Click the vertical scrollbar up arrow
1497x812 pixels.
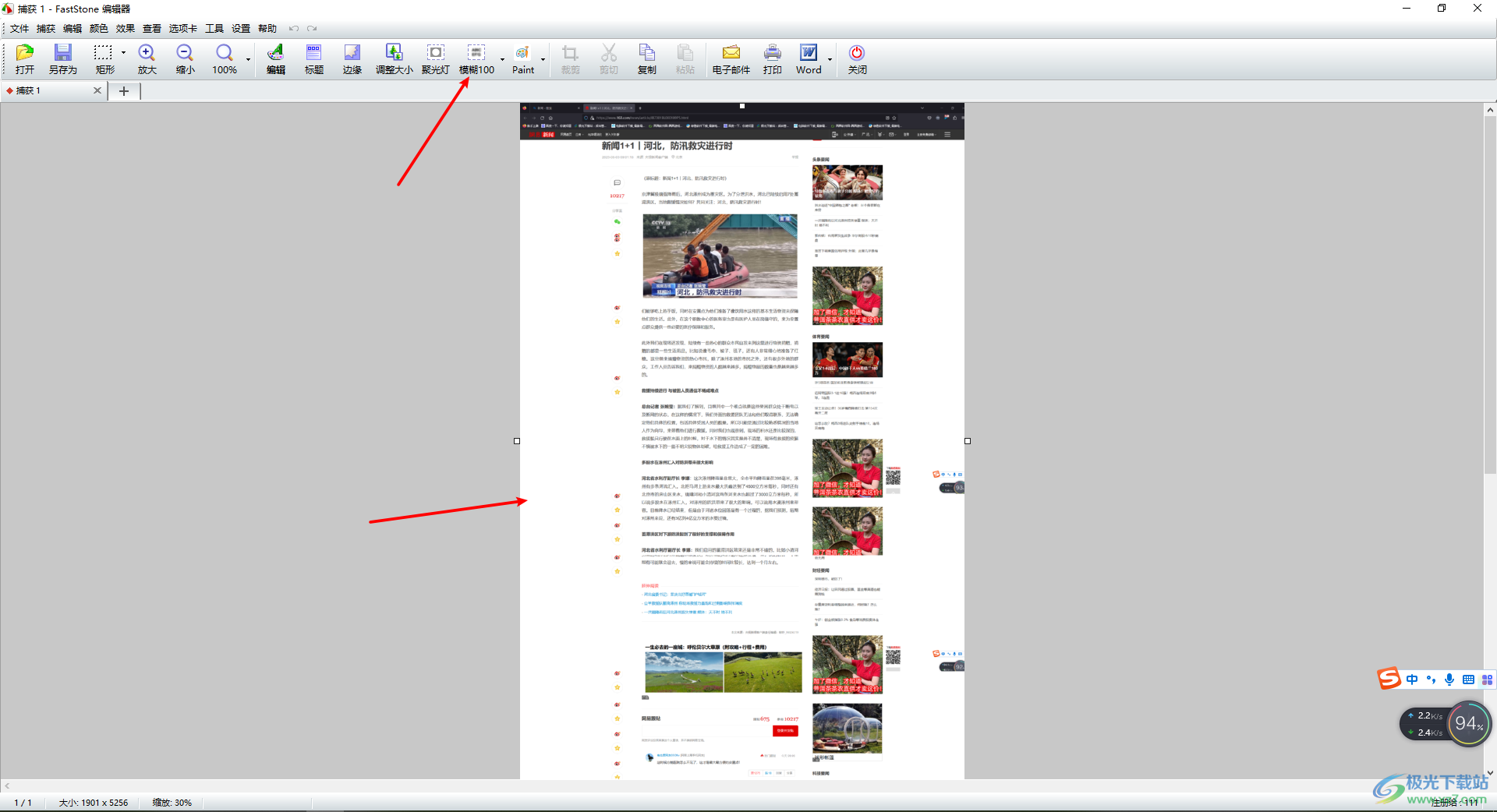pyautogui.click(x=1490, y=110)
